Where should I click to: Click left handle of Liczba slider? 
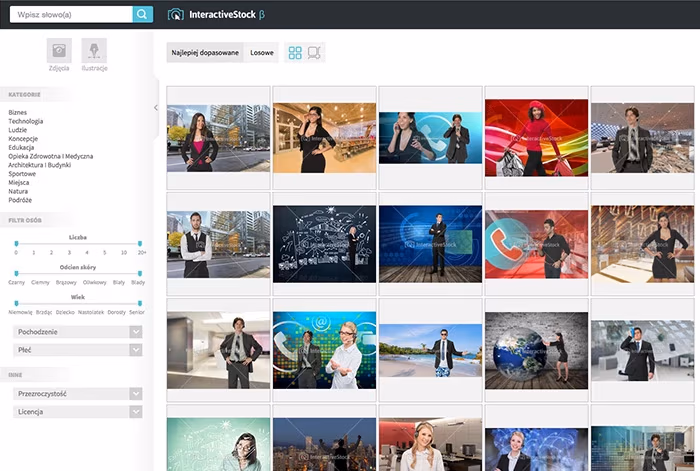17,243
